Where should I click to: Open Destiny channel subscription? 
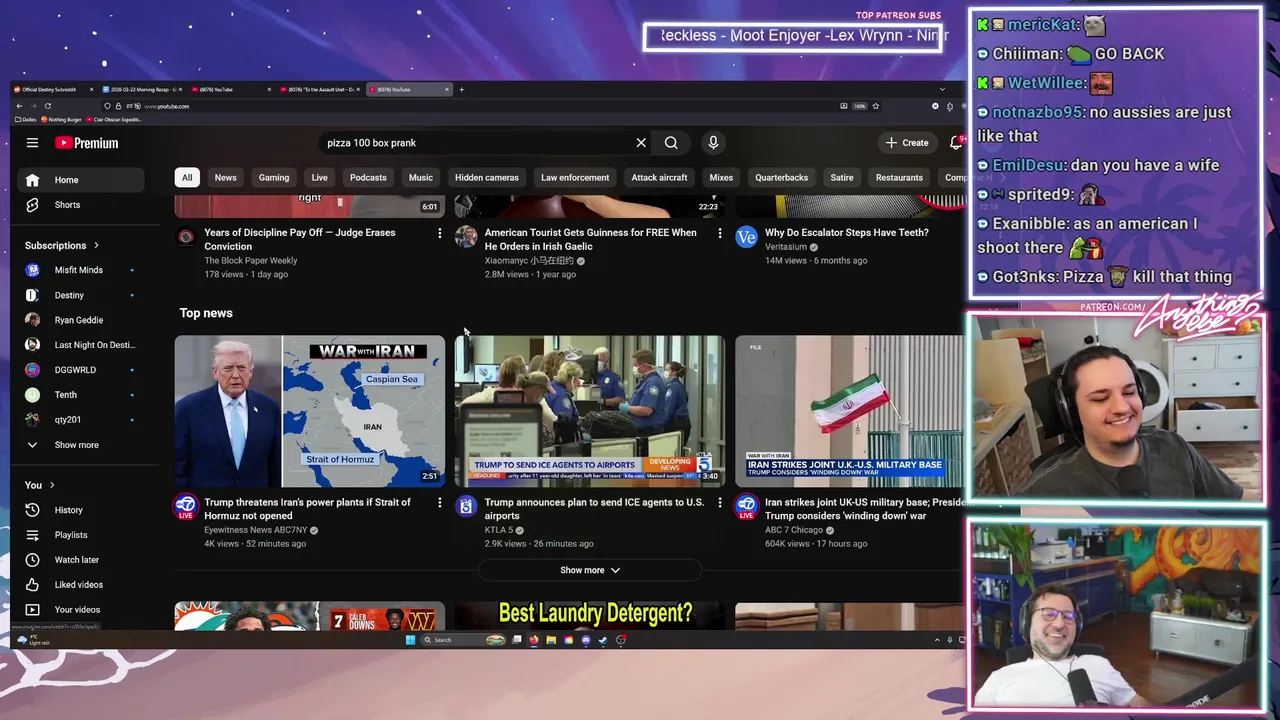(81, 295)
